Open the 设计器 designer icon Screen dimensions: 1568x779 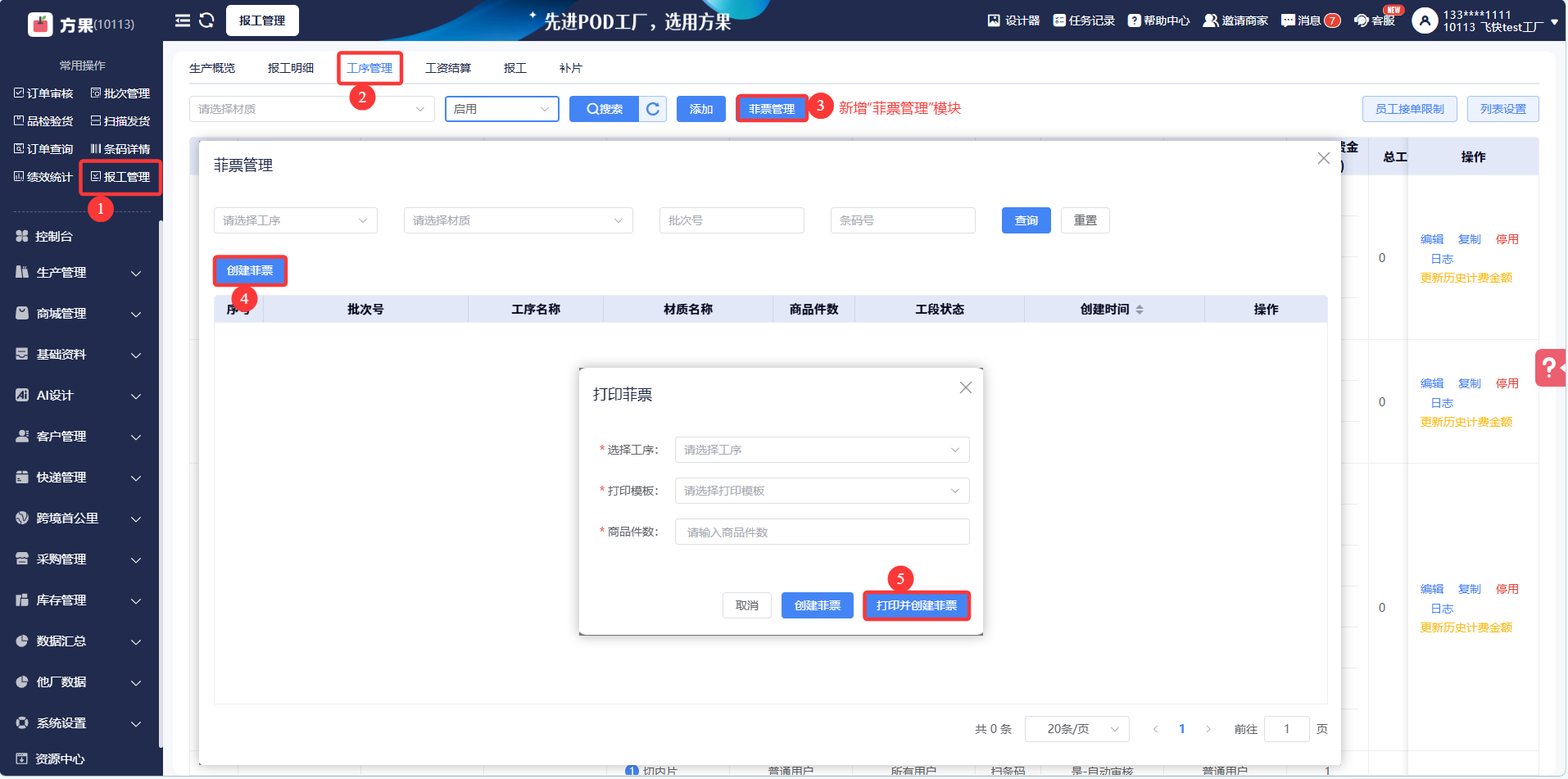(1013, 20)
